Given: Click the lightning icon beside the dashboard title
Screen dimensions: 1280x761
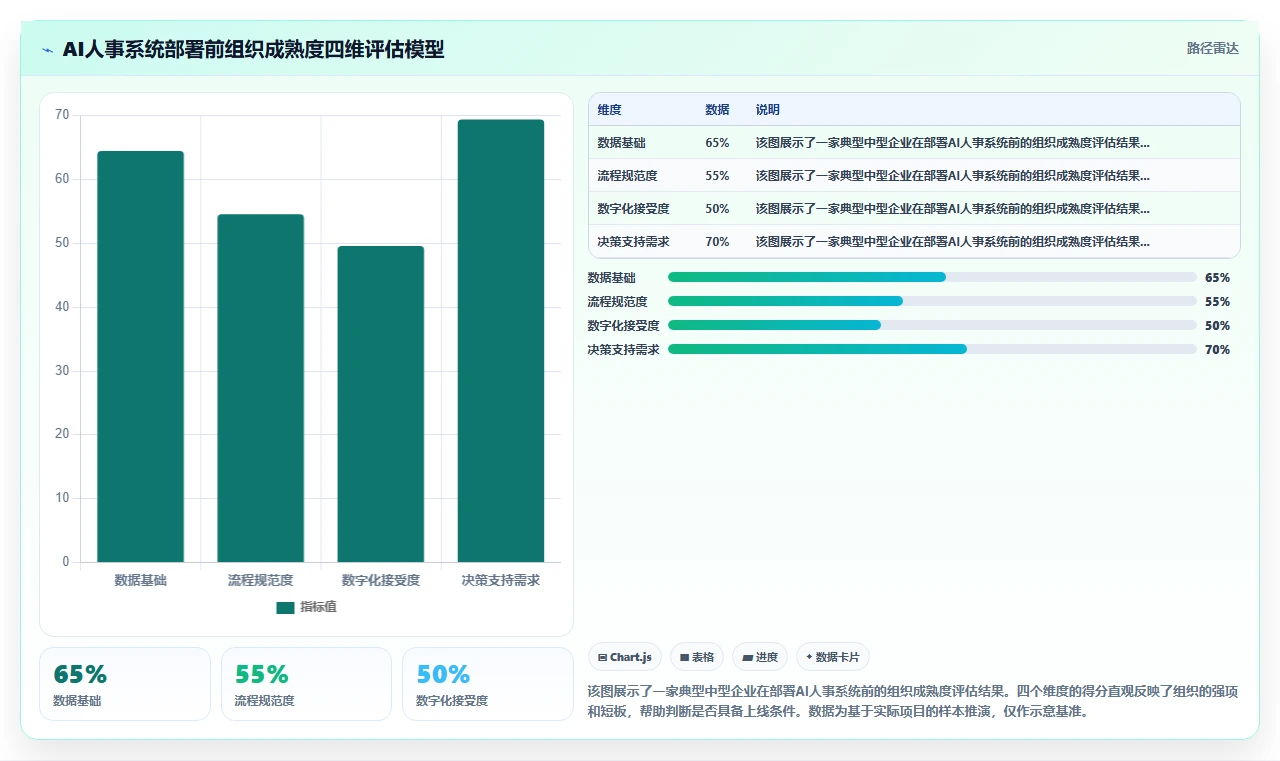Looking at the screenshot, I should coord(48,49).
